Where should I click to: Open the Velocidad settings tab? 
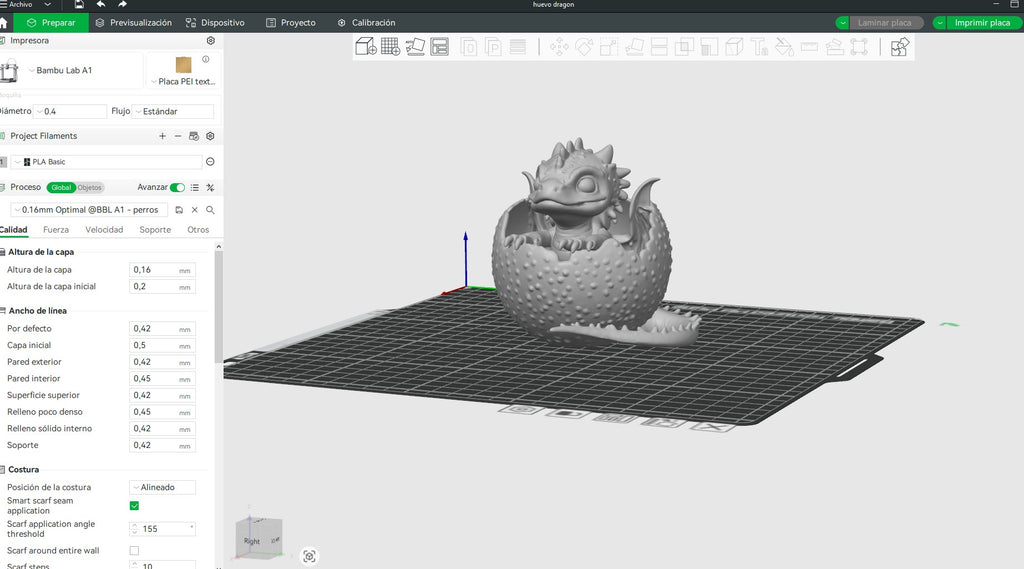tap(104, 230)
